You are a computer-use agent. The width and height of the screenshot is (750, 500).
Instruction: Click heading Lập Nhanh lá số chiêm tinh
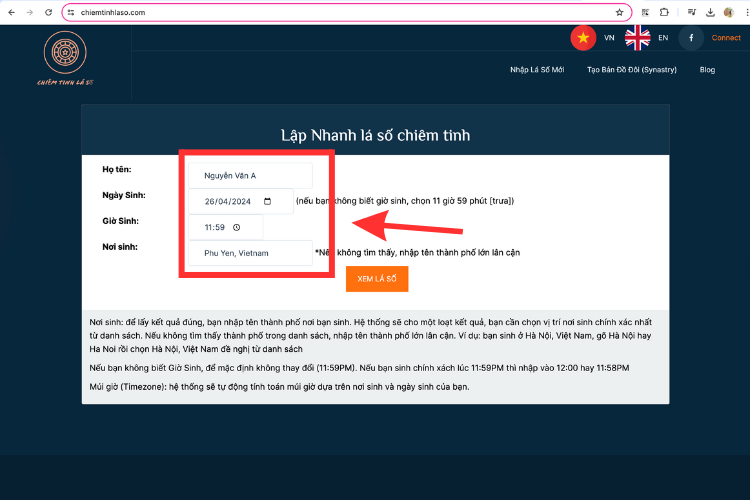375,135
